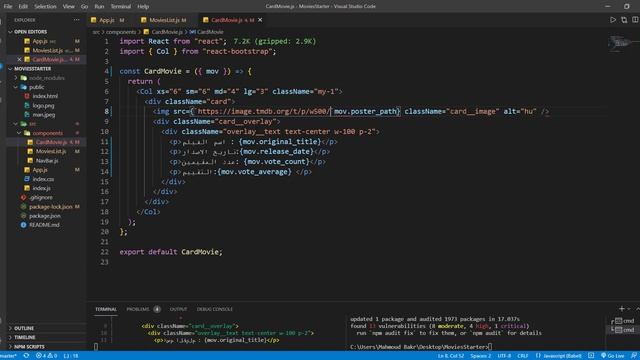
Task: Create a new terminal with plus icon
Action: point(621,309)
